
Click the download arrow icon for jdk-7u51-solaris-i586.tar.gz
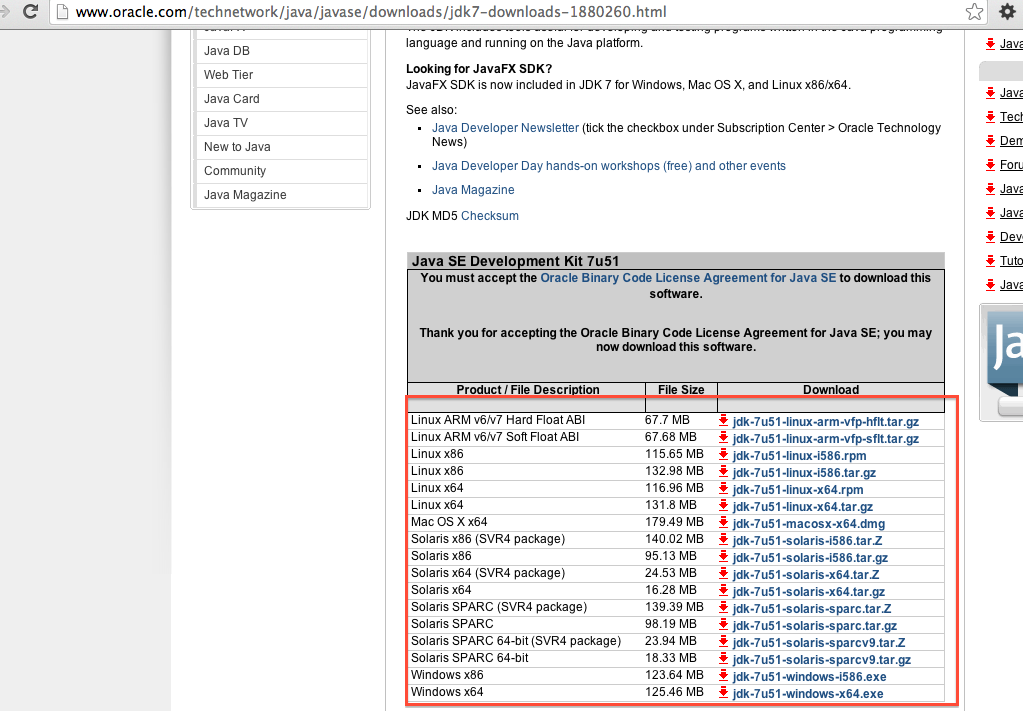coord(724,556)
